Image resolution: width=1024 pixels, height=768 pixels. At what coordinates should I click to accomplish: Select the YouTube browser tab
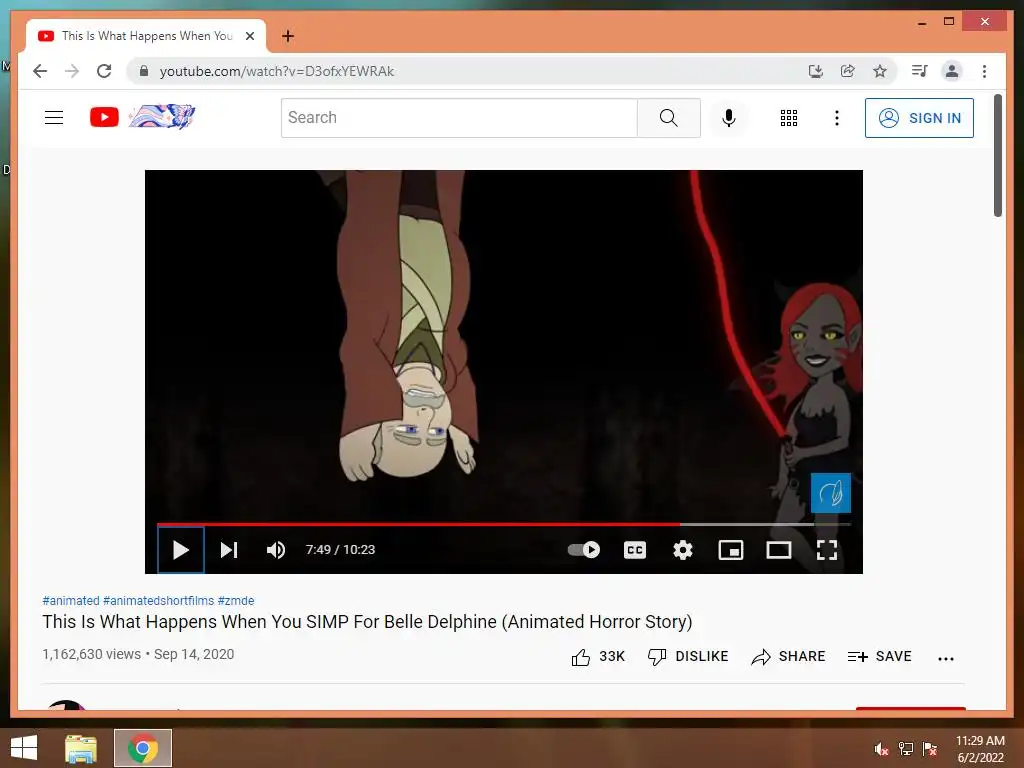coord(146,36)
